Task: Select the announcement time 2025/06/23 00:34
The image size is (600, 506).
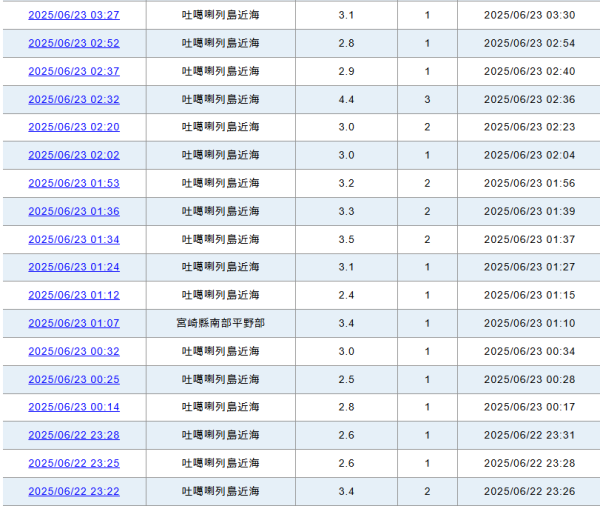Action: (529, 351)
